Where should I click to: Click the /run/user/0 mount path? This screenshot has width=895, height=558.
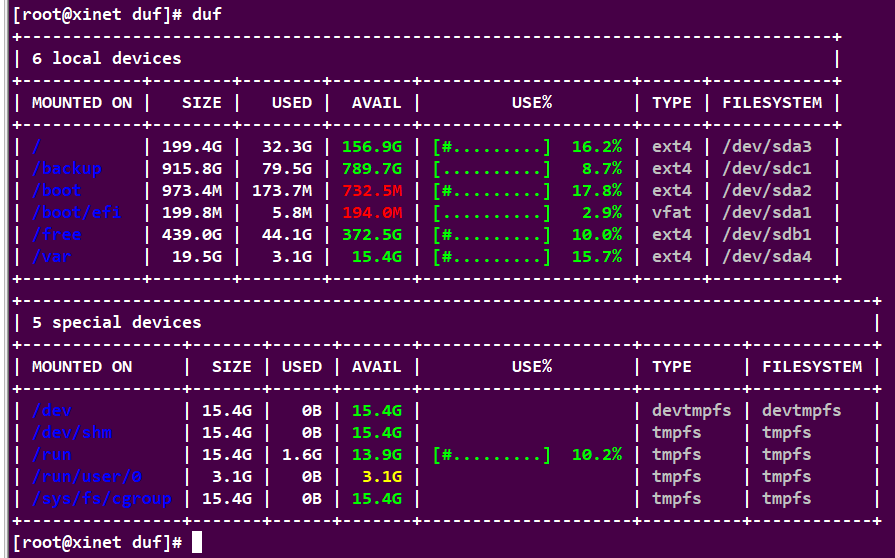(x=87, y=476)
